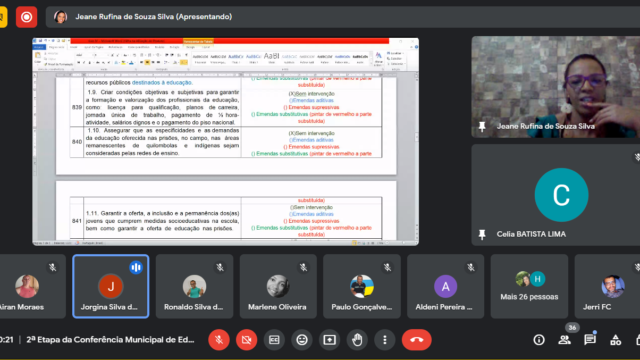640x360 pixels.
Task: Open the chat messages icon
Action: pyautogui.click(x=590, y=340)
